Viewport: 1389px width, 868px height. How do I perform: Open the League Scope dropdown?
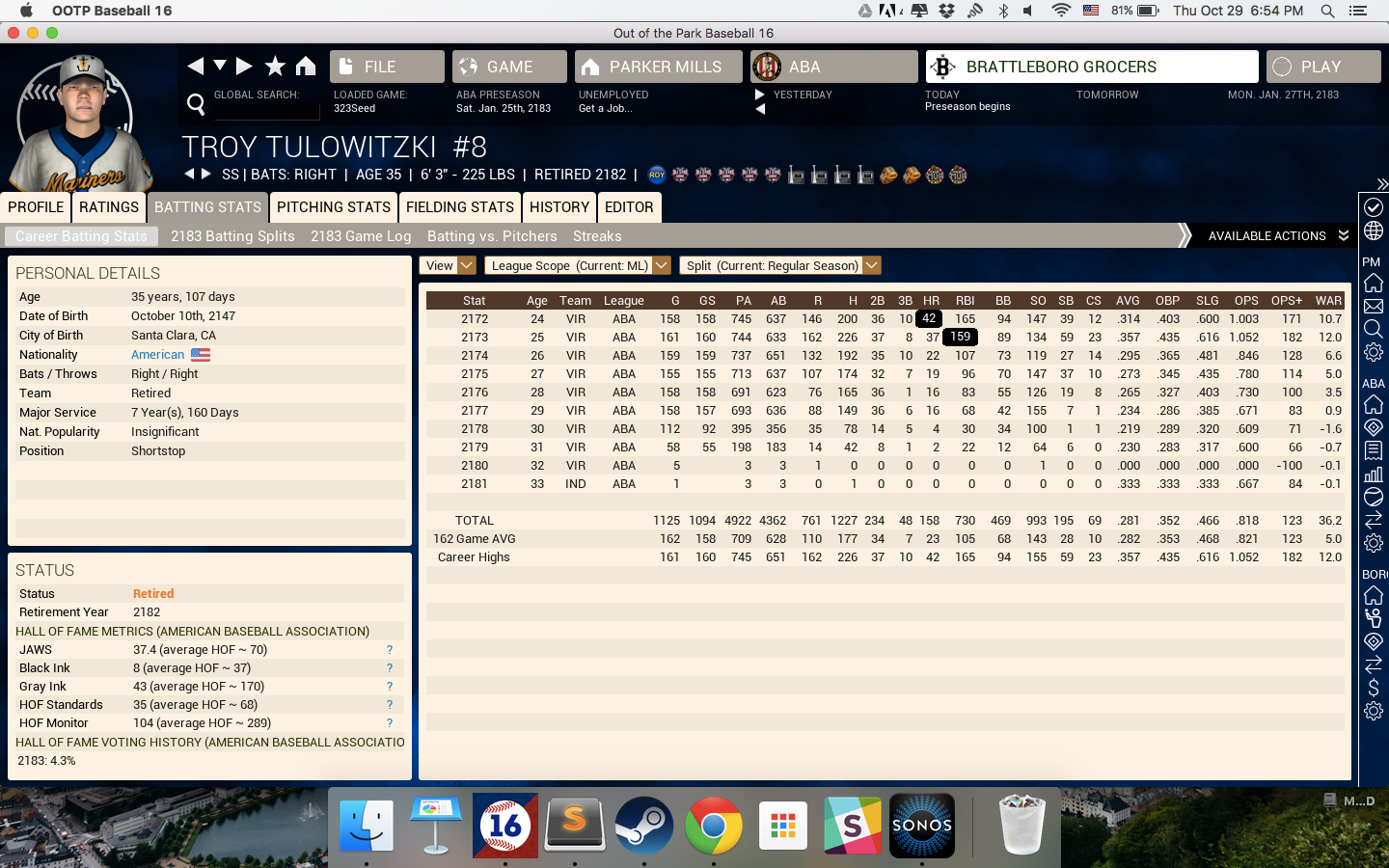point(577,265)
